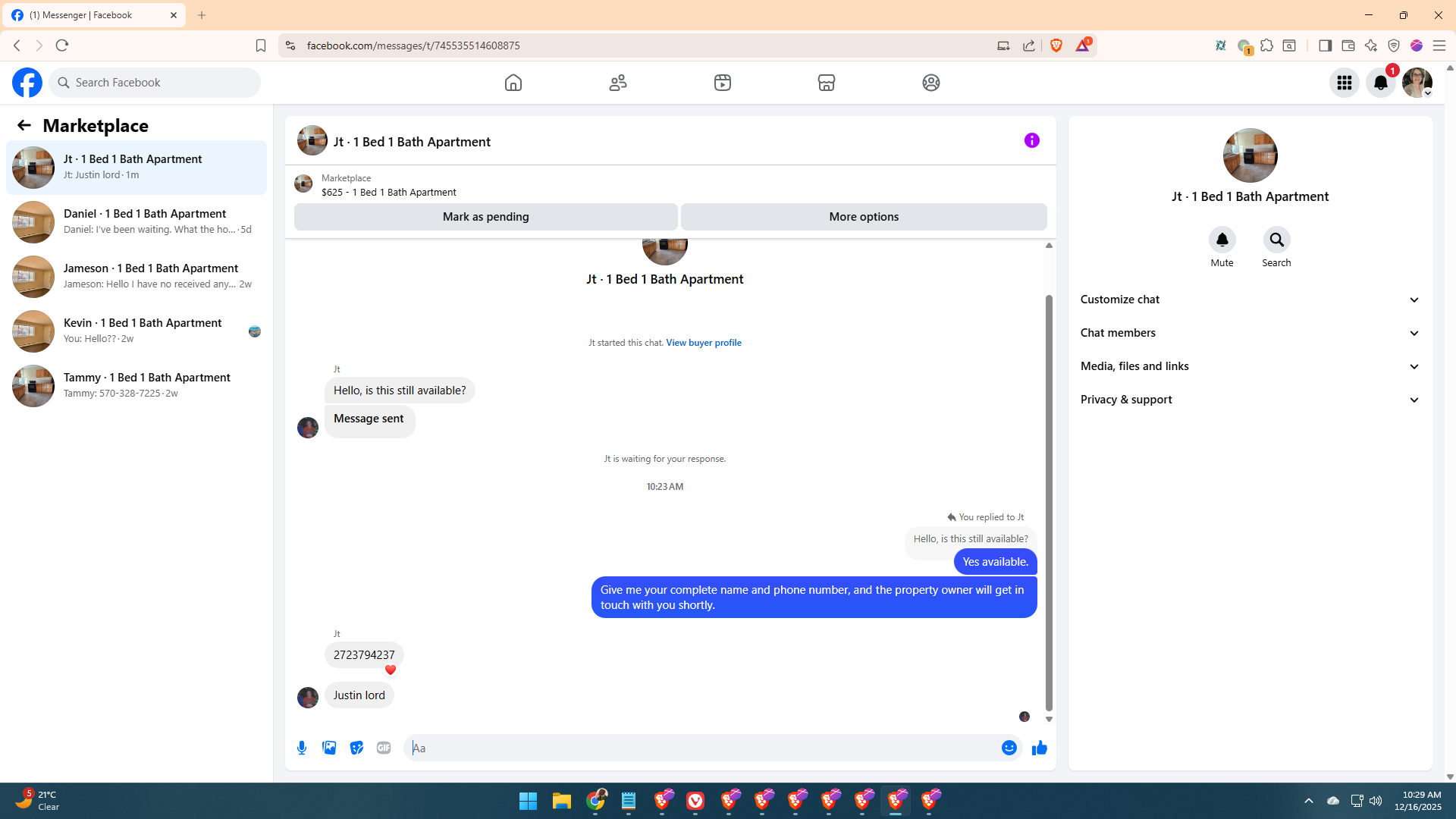Open the emoji picker
This screenshot has height=819, width=1456.
[1009, 748]
